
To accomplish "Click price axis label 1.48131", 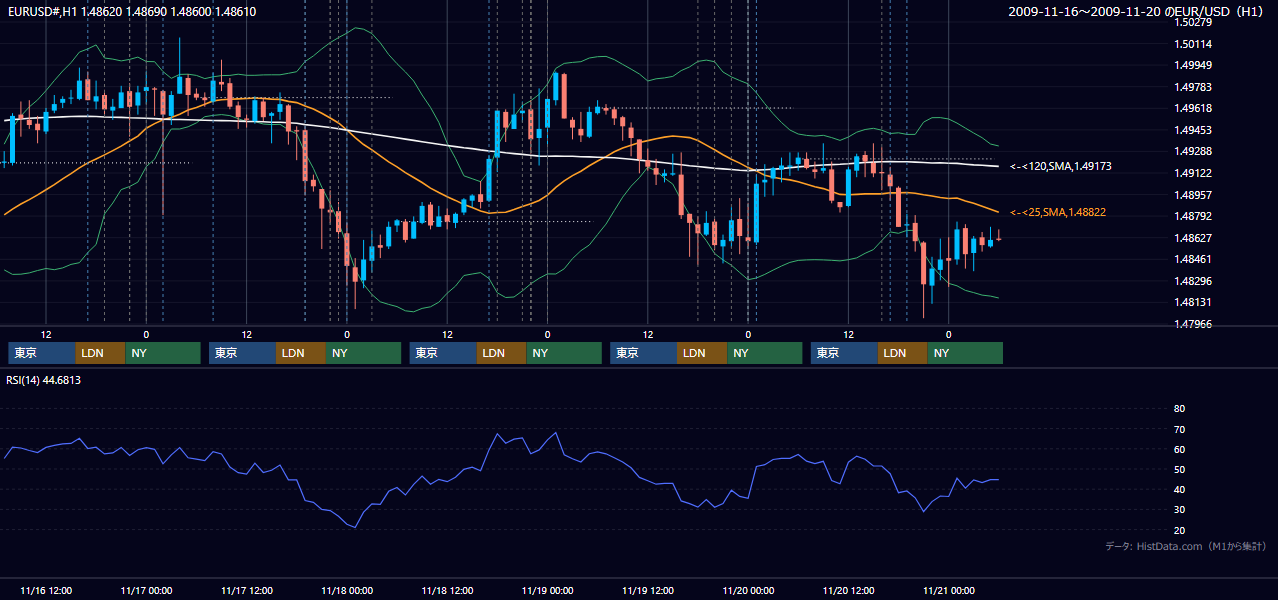I will pos(1193,302).
